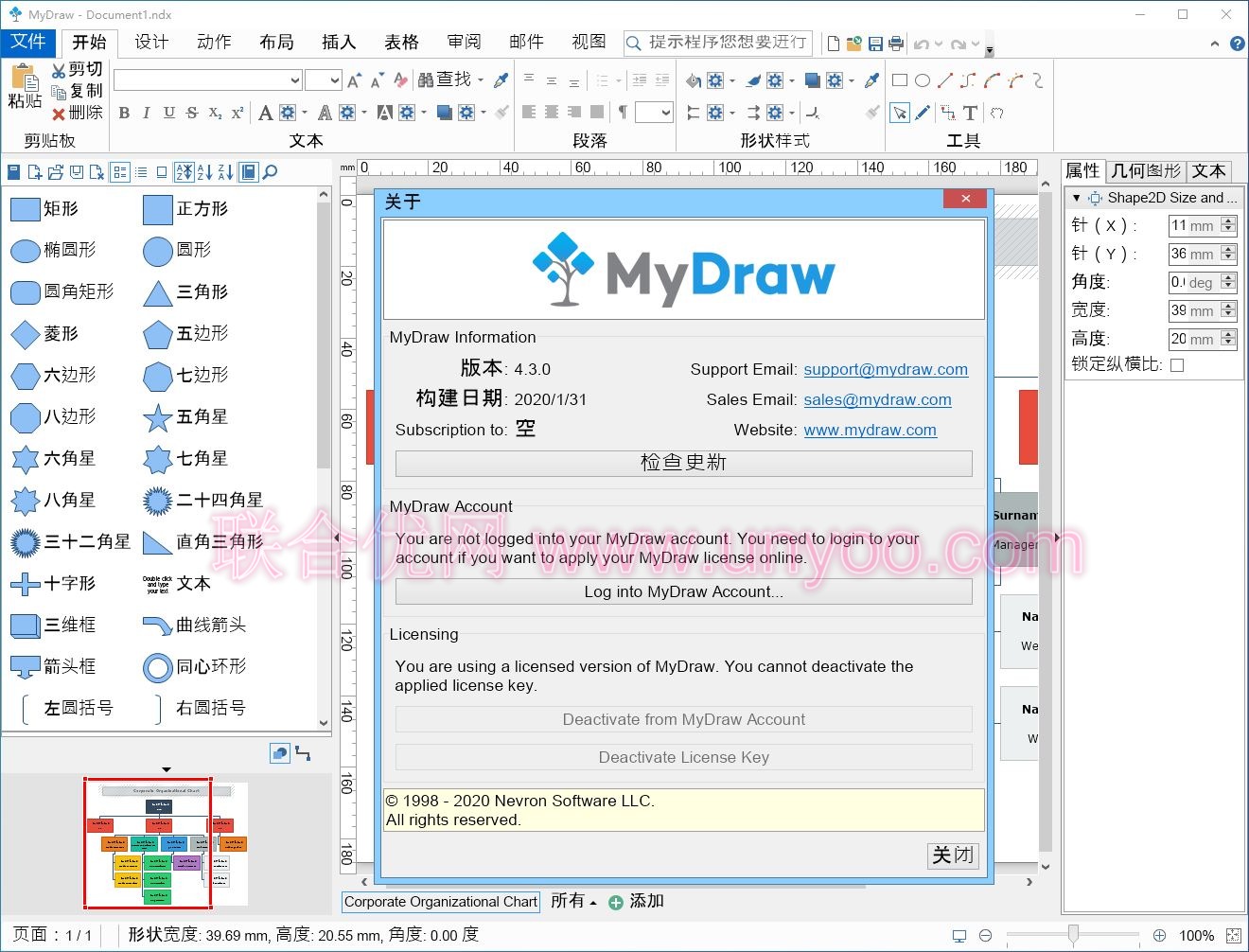The width and height of the screenshot is (1249, 952).
Task: Click the 剪切 cut scissors button
Action: pyautogui.click(x=77, y=70)
